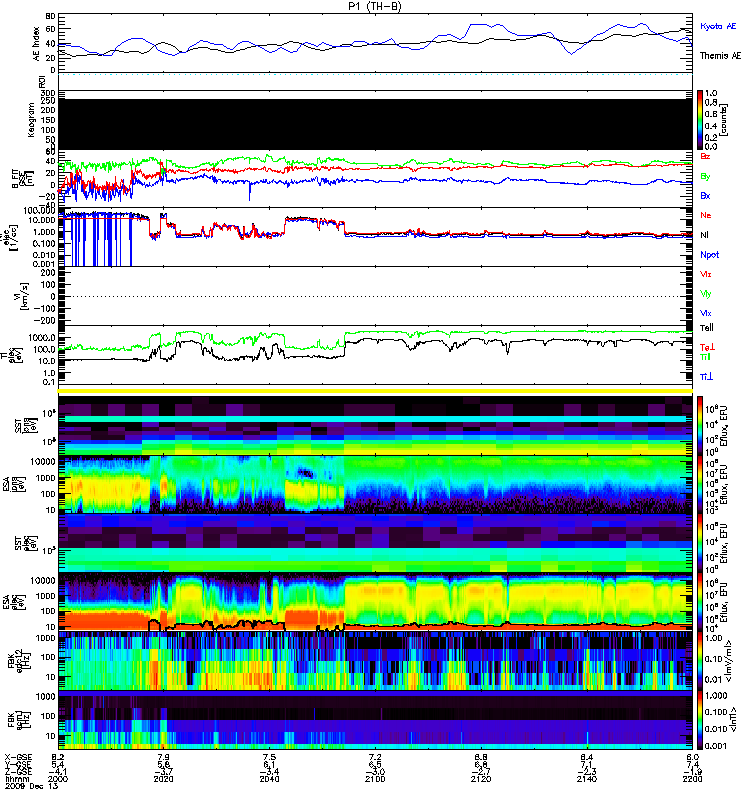
Task: Click the FBK edc12 electric field spectrogram
Action: [376, 660]
